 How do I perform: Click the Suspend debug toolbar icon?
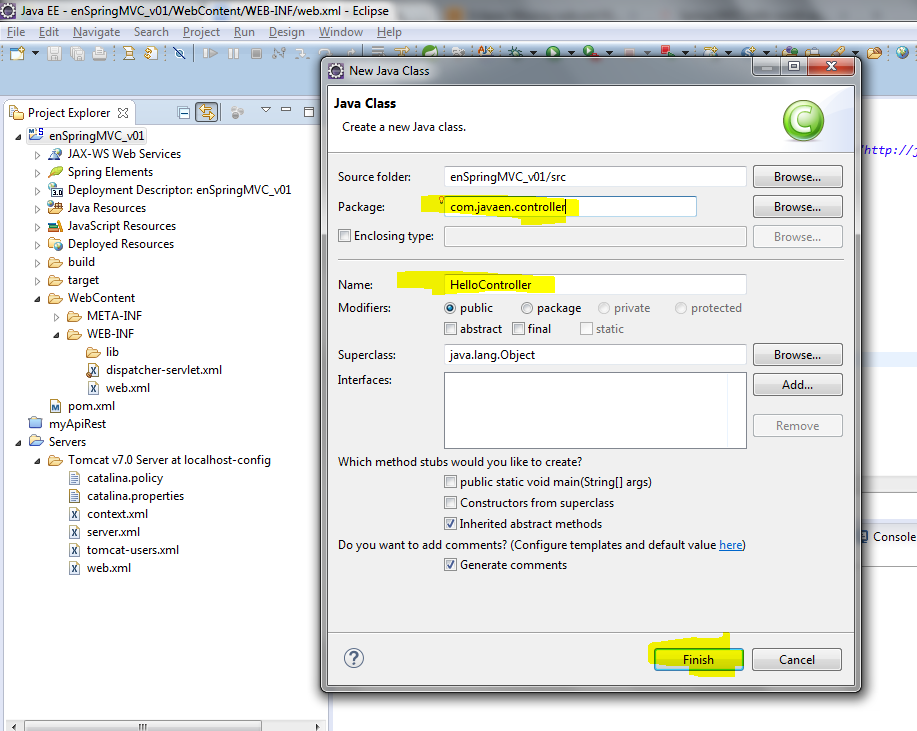pos(233,54)
